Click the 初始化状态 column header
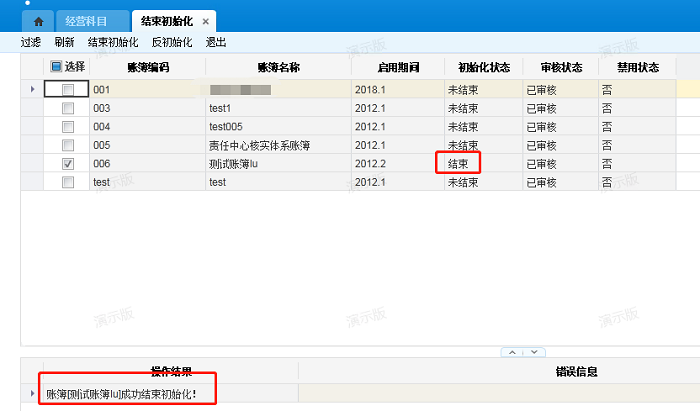 484,67
